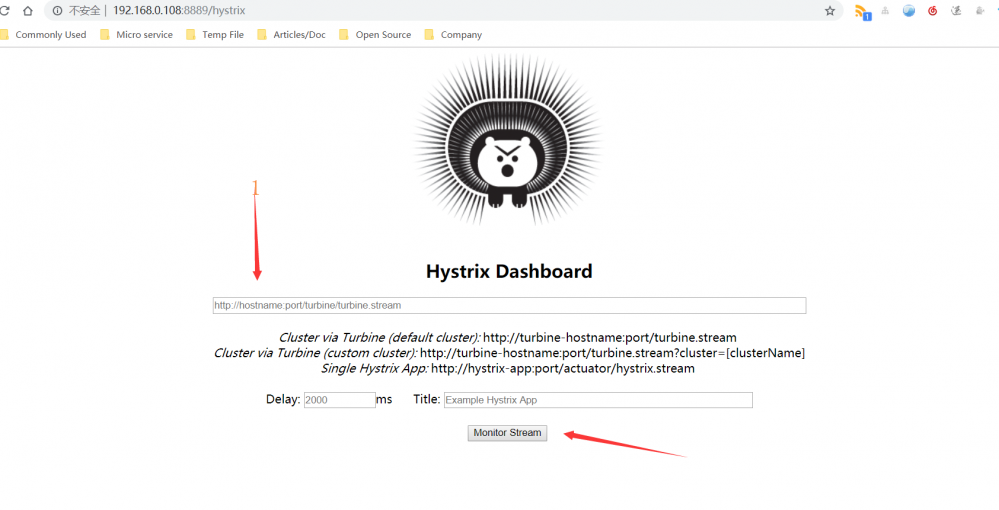The width and height of the screenshot is (999, 510).
Task: Open the Commonly Used bookmark folder
Action: point(45,34)
